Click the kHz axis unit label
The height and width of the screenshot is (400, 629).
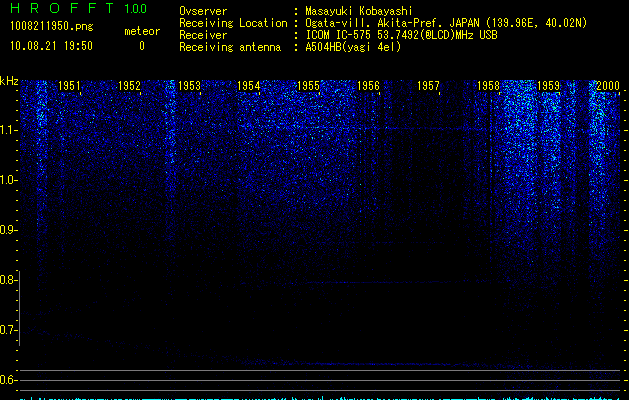pos(9,81)
